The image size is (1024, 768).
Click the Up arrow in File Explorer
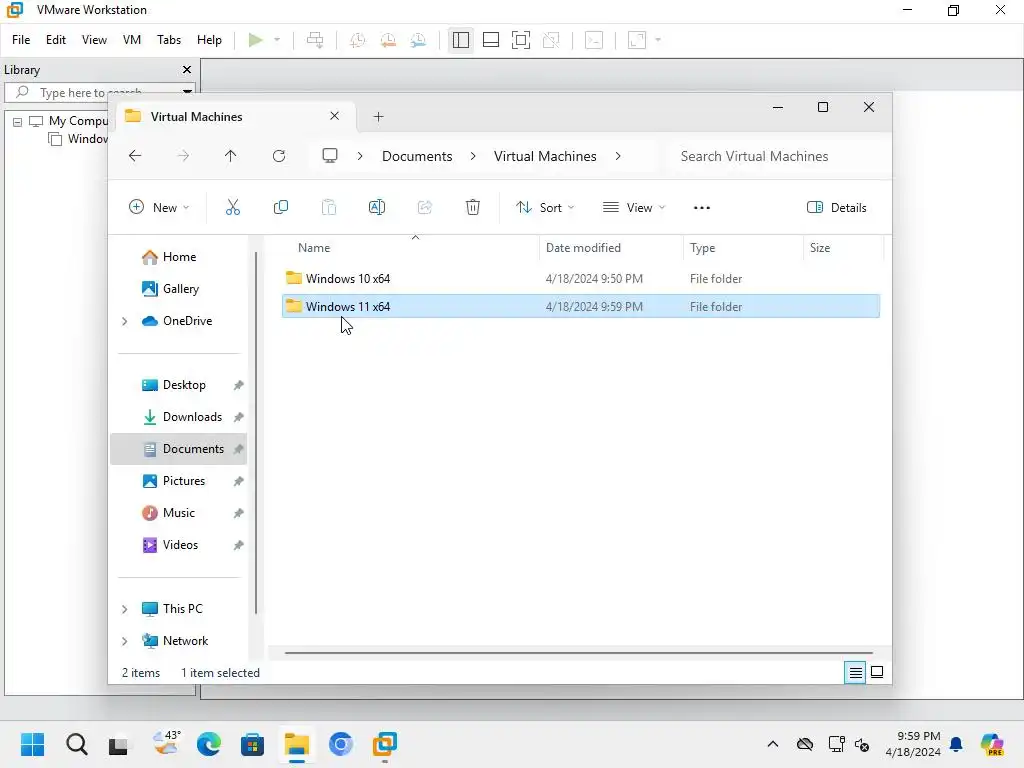click(231, 156)
